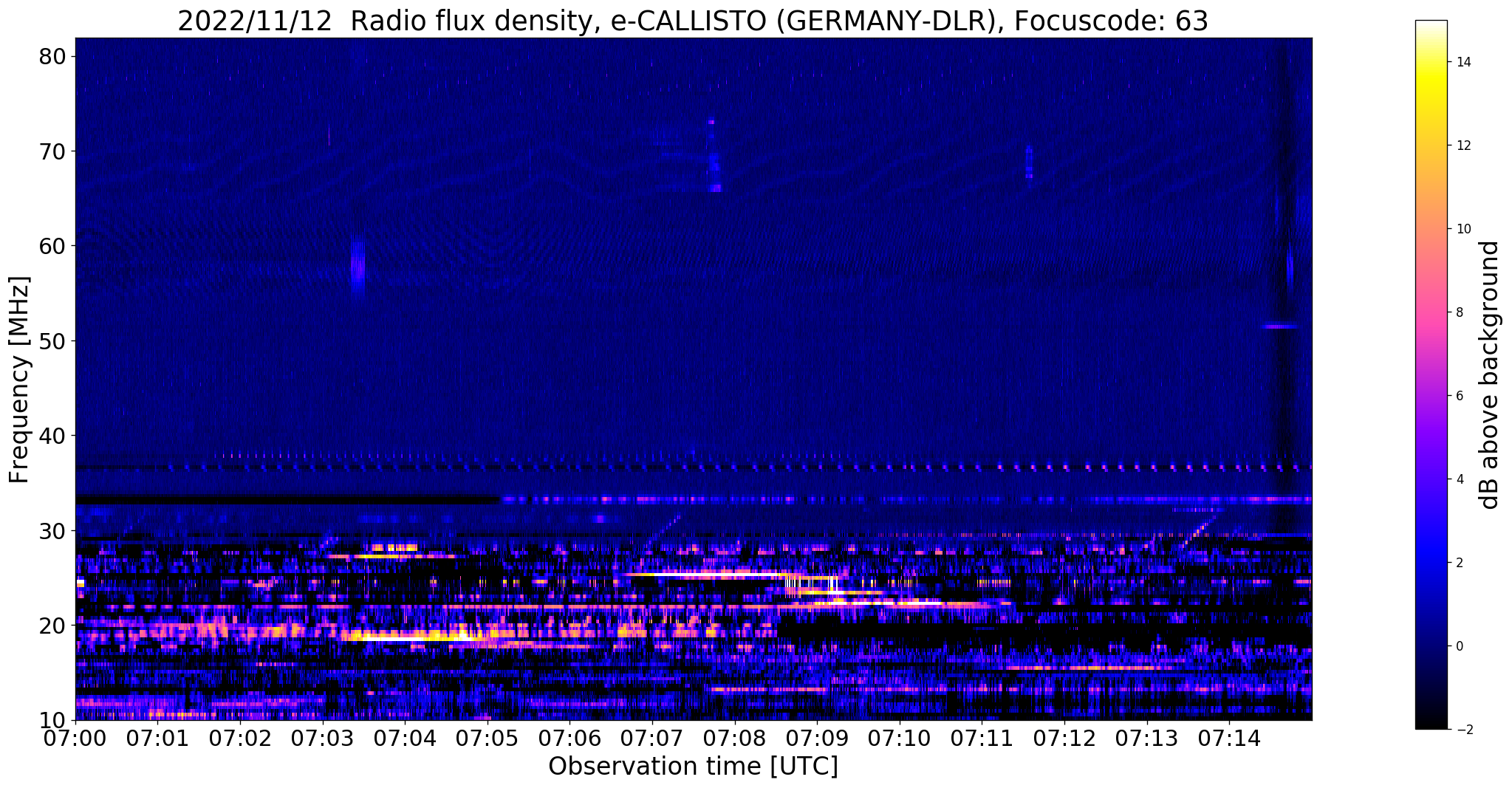Click the 07:10 time tick label
Viewport: 1512px width, 788px height.
click(x=899, y=739)
